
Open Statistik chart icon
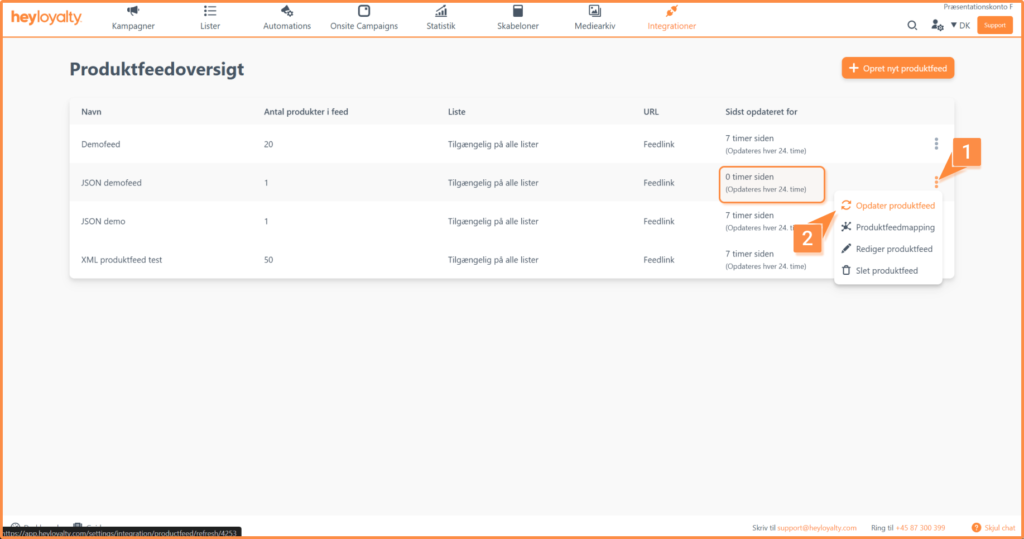pos(441,10)
